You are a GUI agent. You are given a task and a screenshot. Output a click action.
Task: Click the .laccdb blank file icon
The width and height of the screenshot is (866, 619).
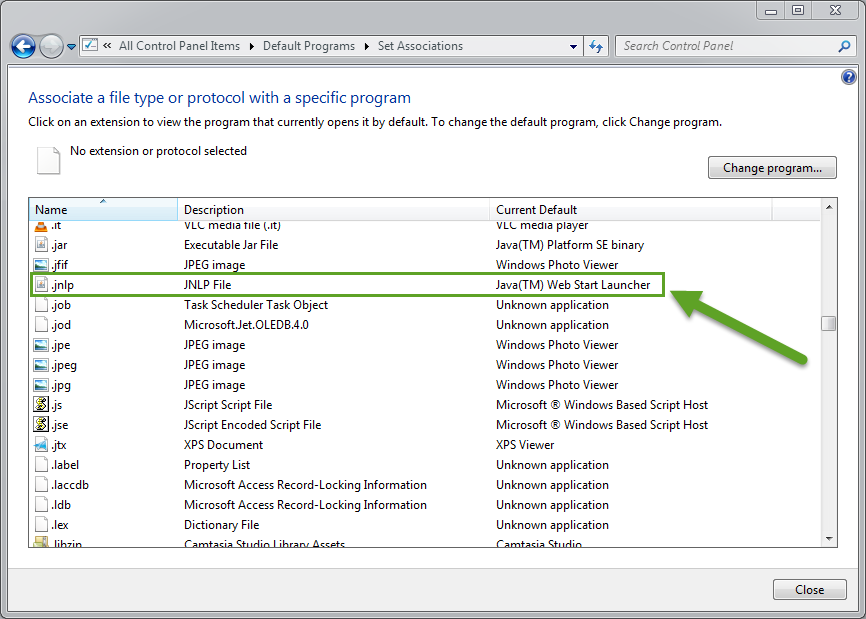[41, 484]
